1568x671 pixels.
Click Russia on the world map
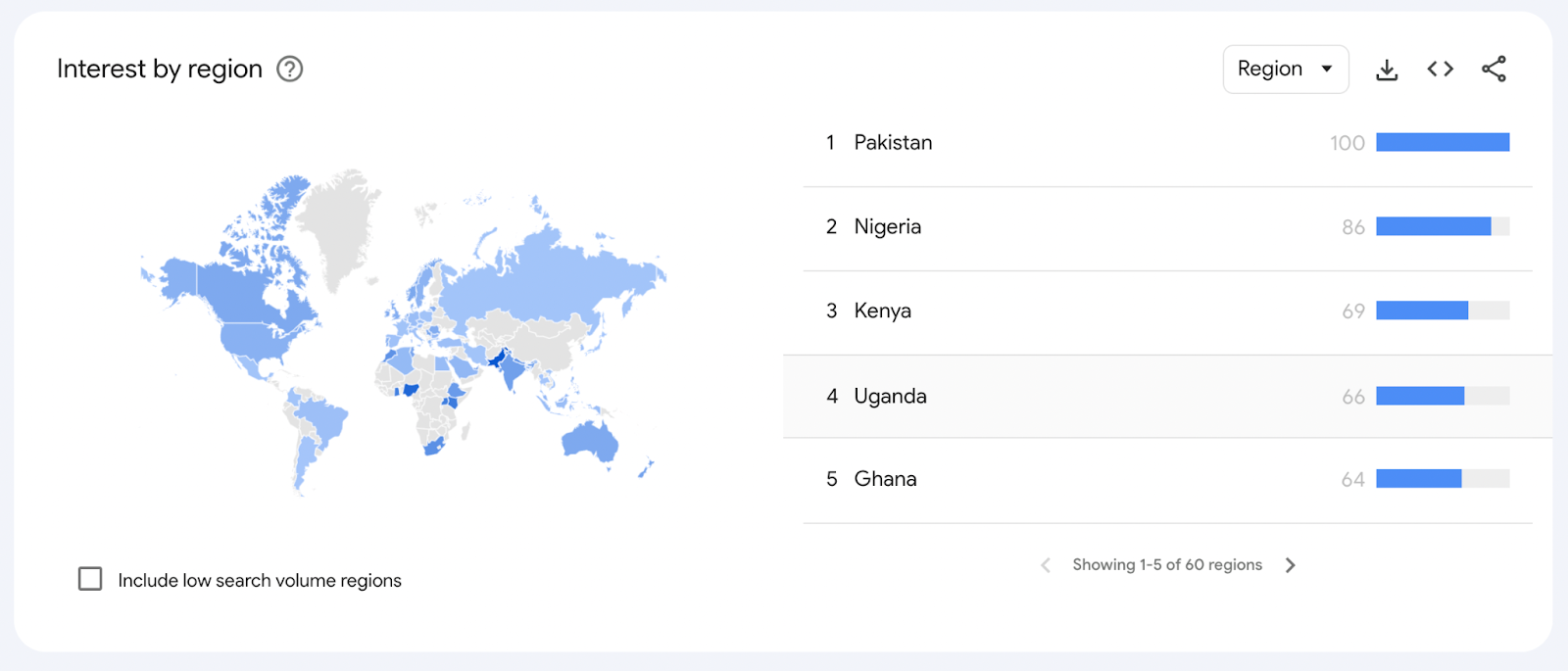(x=549, y=274)
